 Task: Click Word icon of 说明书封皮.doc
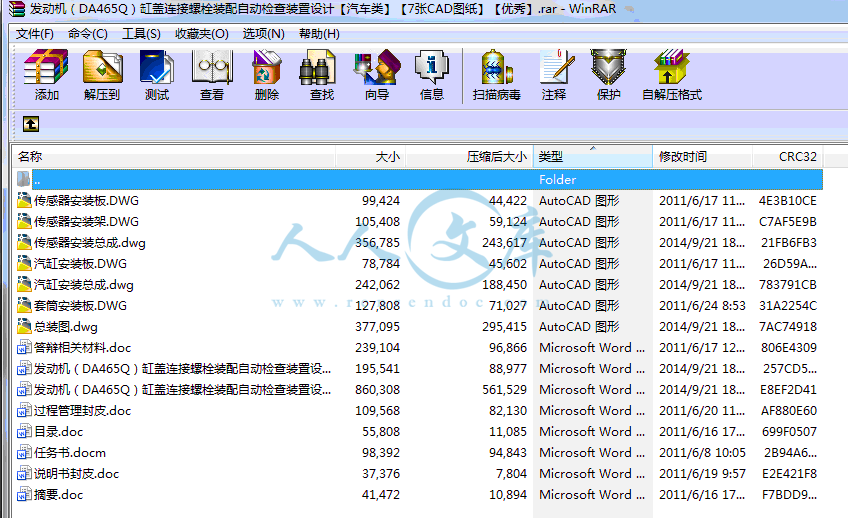(x=24, y=474)
